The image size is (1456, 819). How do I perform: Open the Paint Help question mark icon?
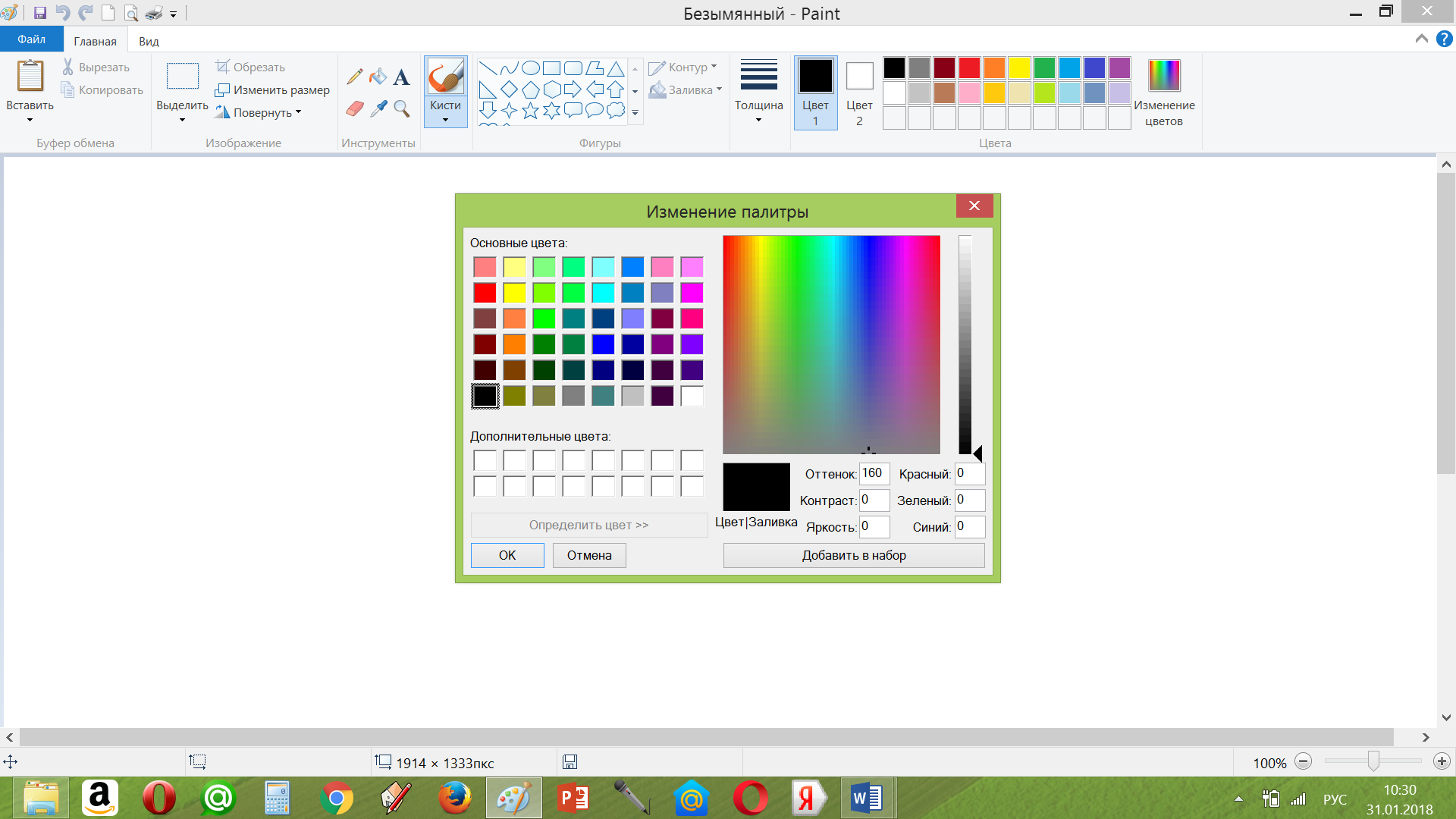[1444, 39]
